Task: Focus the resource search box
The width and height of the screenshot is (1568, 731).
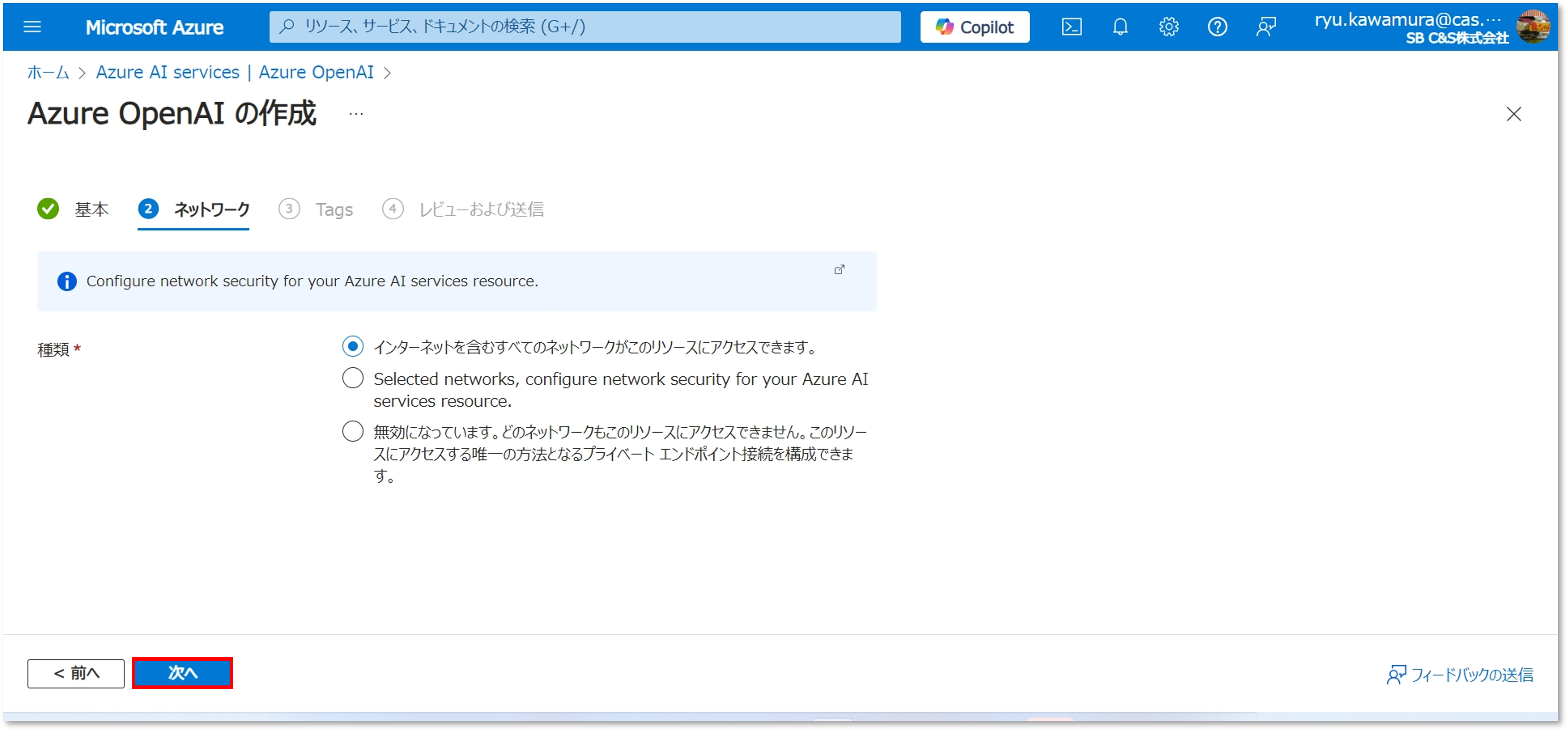Action: 585,27
